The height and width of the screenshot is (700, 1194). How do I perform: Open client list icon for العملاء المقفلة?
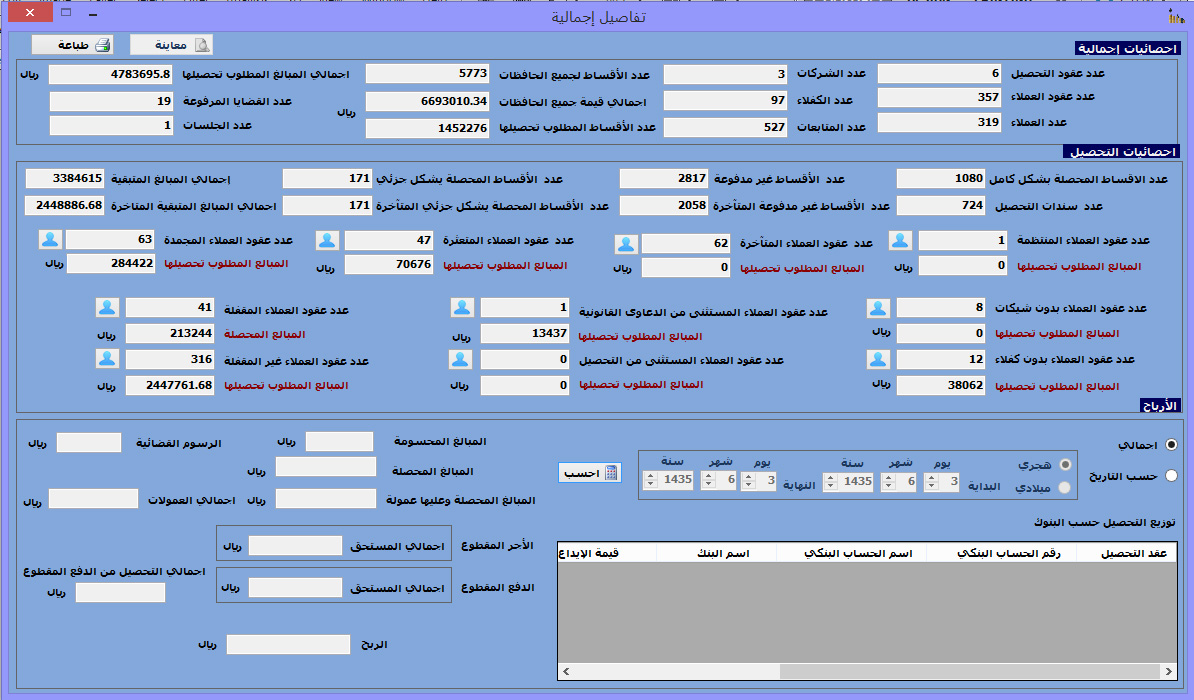tap(108, 308)
